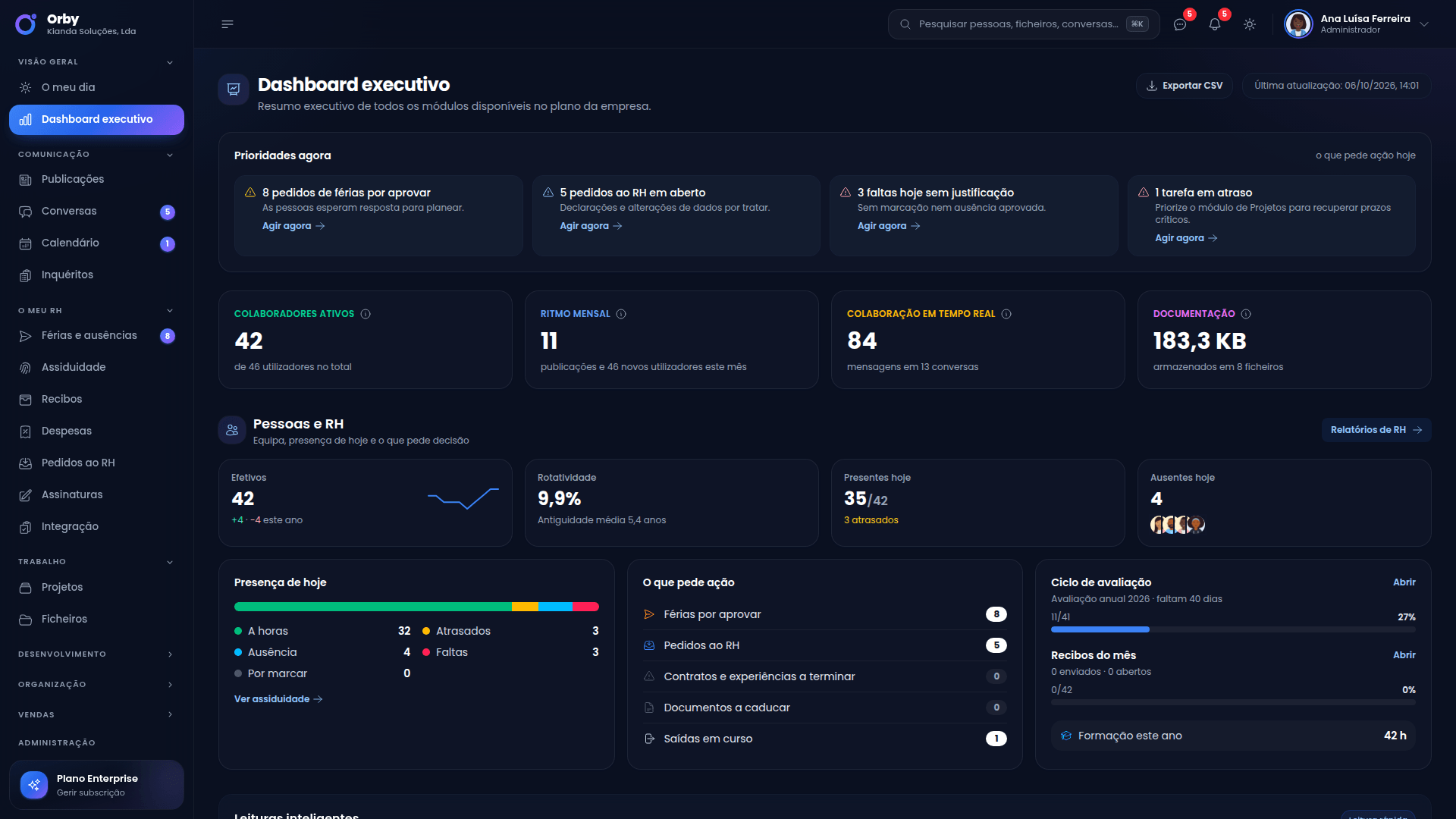Click the Pessoas e RH section icon

coord(232,430)
